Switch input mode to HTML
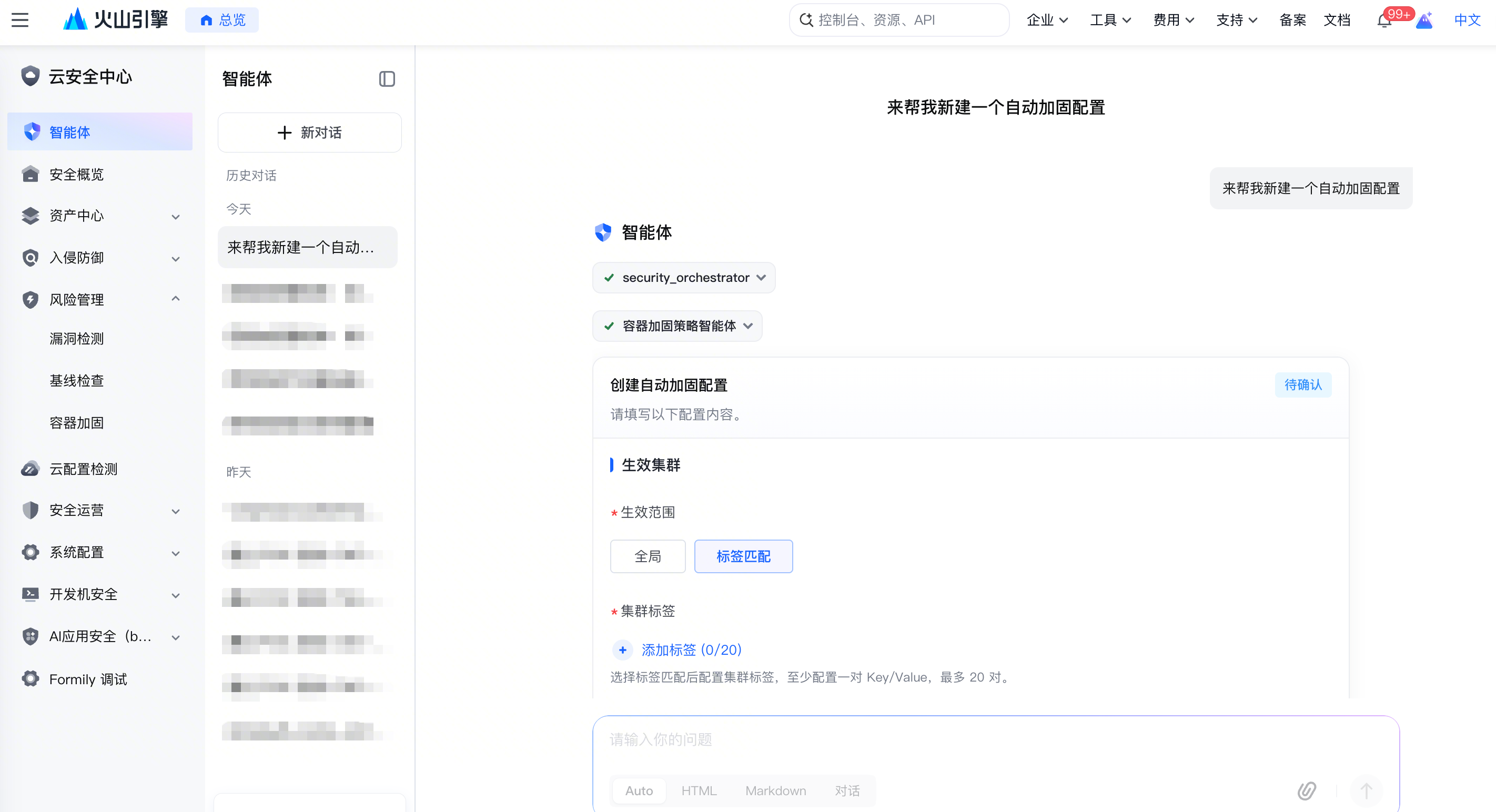This screenshot has height=812, width=1496. click(699, 790)
